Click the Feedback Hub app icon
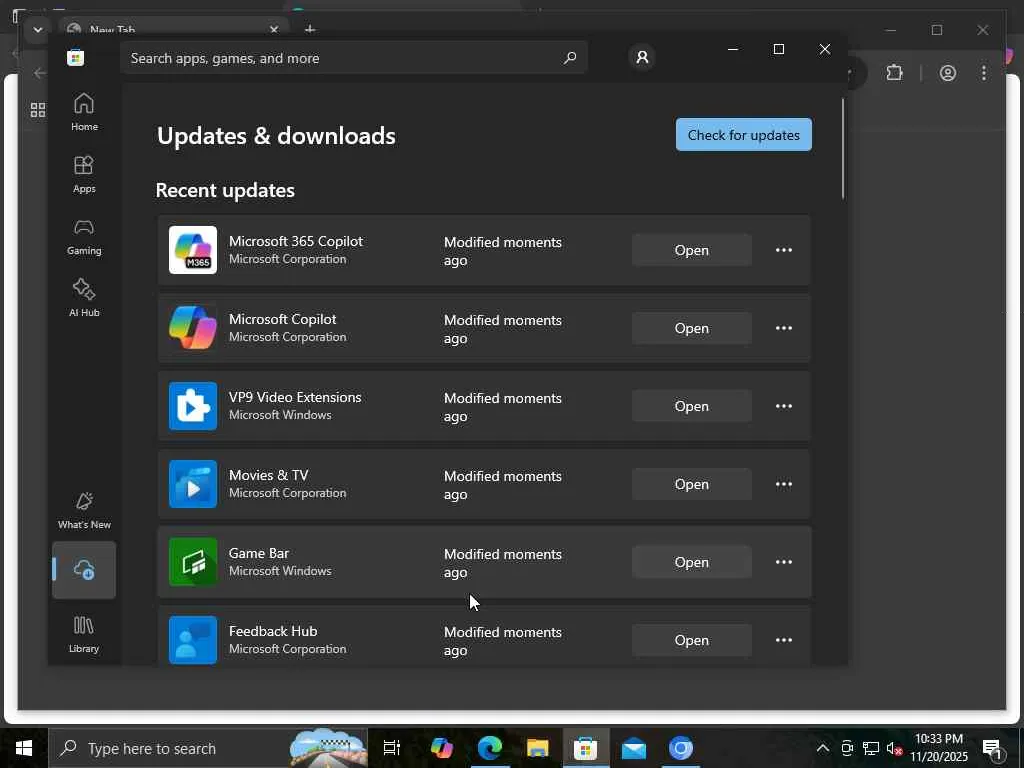Screen dimensions: 1024x768 (x=193, y=640)
